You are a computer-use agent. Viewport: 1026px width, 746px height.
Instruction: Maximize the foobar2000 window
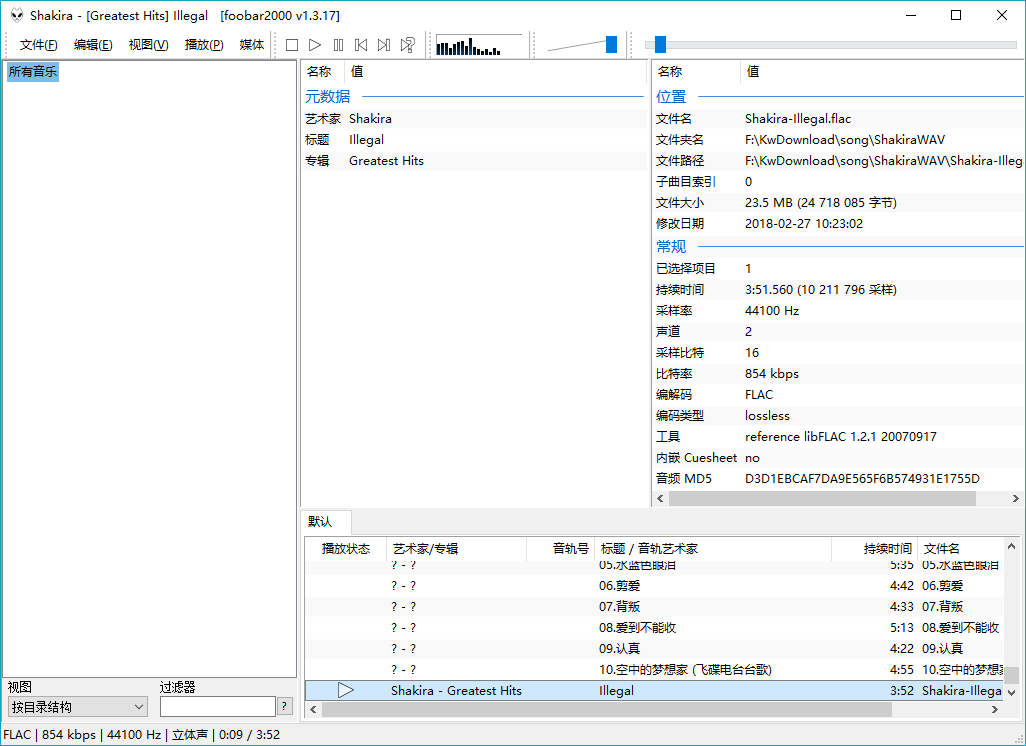(956, 15)
